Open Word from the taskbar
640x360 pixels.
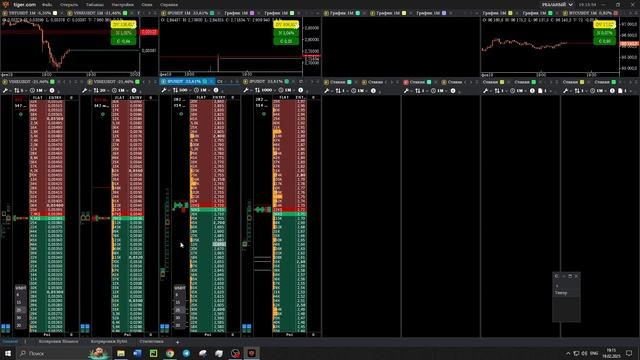pos(138,353)
